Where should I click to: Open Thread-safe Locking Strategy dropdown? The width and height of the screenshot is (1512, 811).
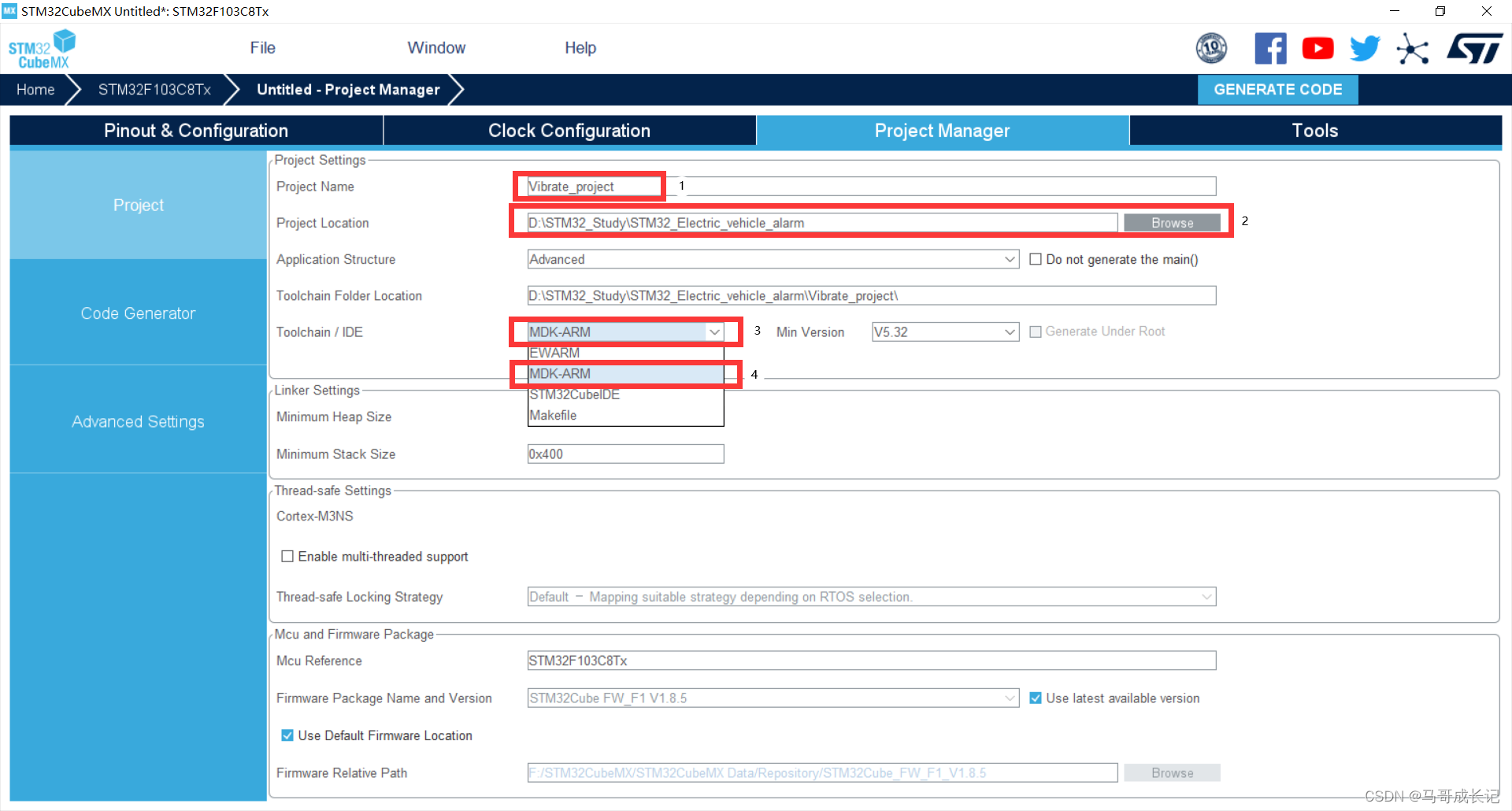(x=872, y=596)
